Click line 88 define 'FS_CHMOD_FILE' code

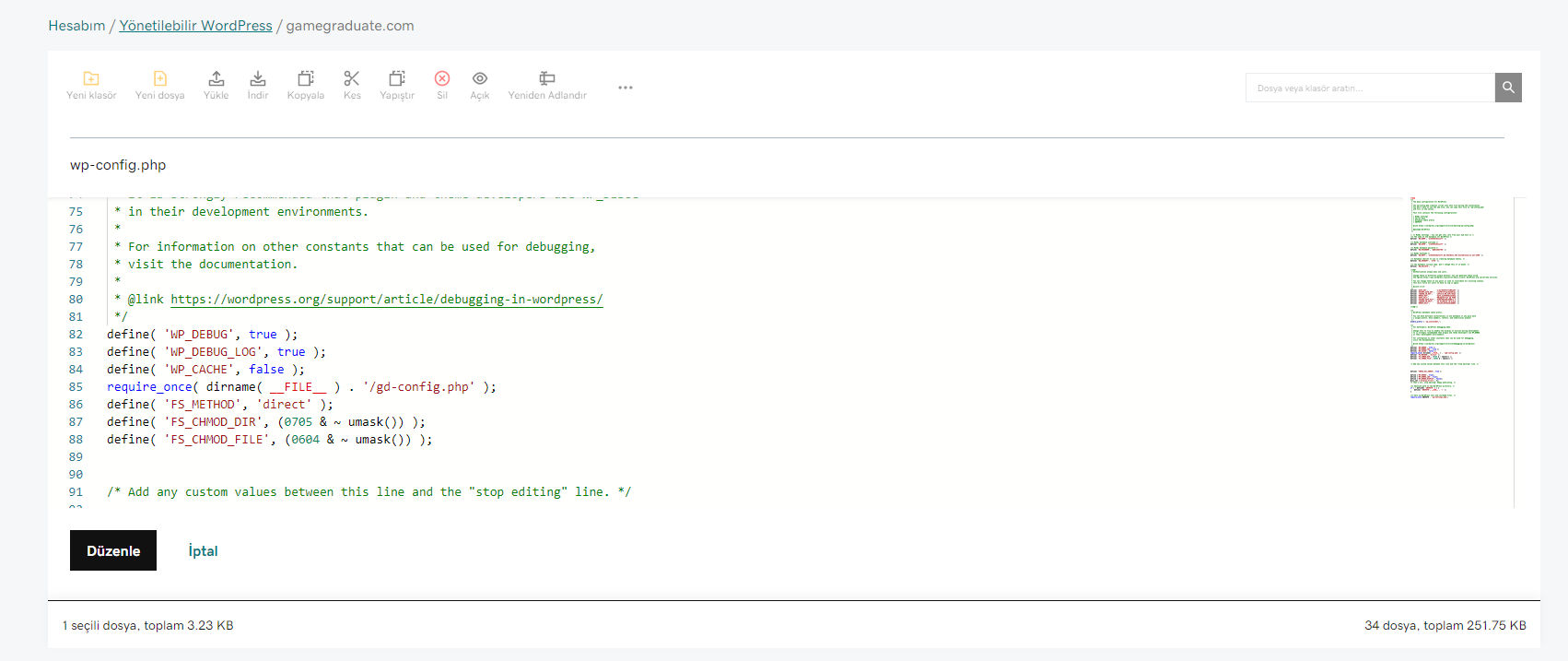pos(270,440)
